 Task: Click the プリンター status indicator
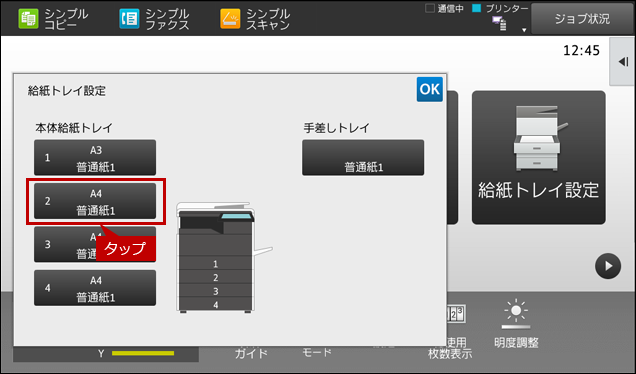(501, 9)
